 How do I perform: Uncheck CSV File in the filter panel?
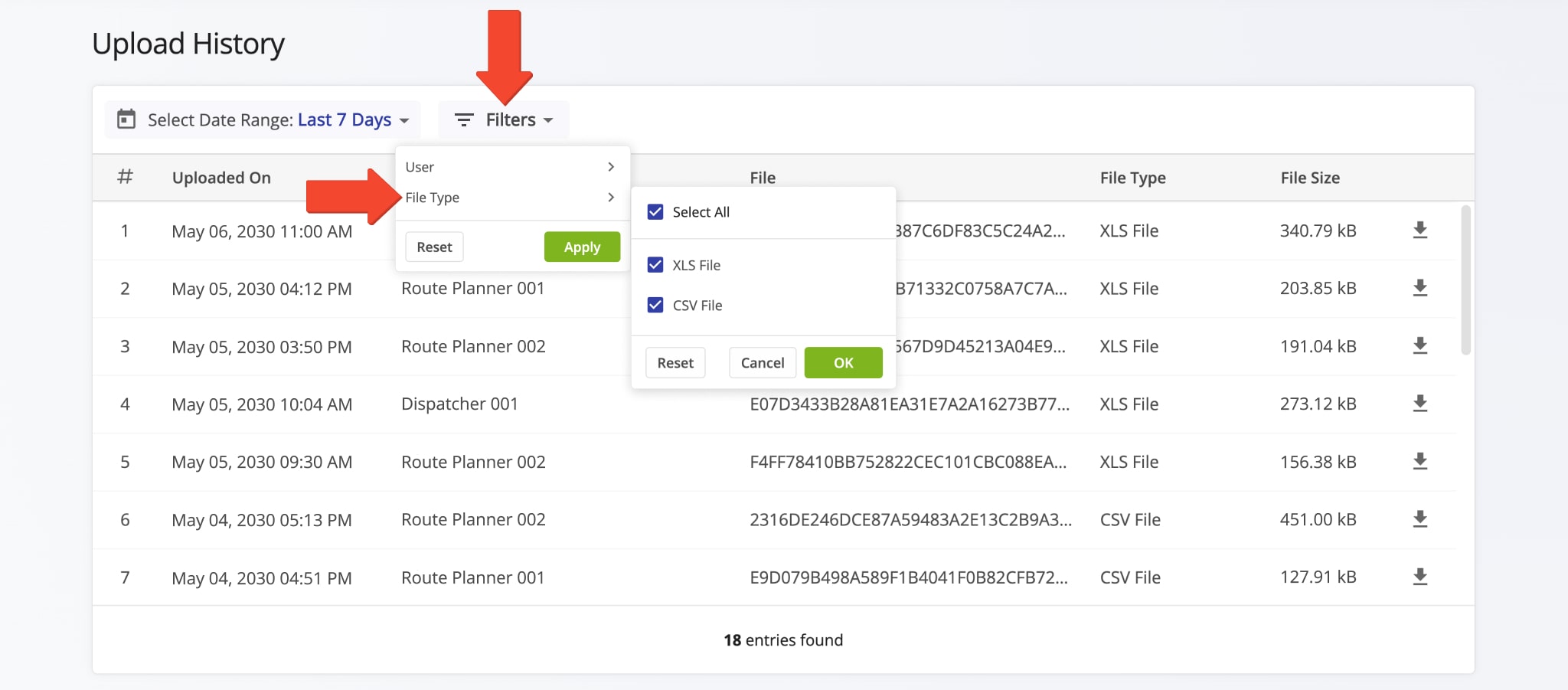655,305
